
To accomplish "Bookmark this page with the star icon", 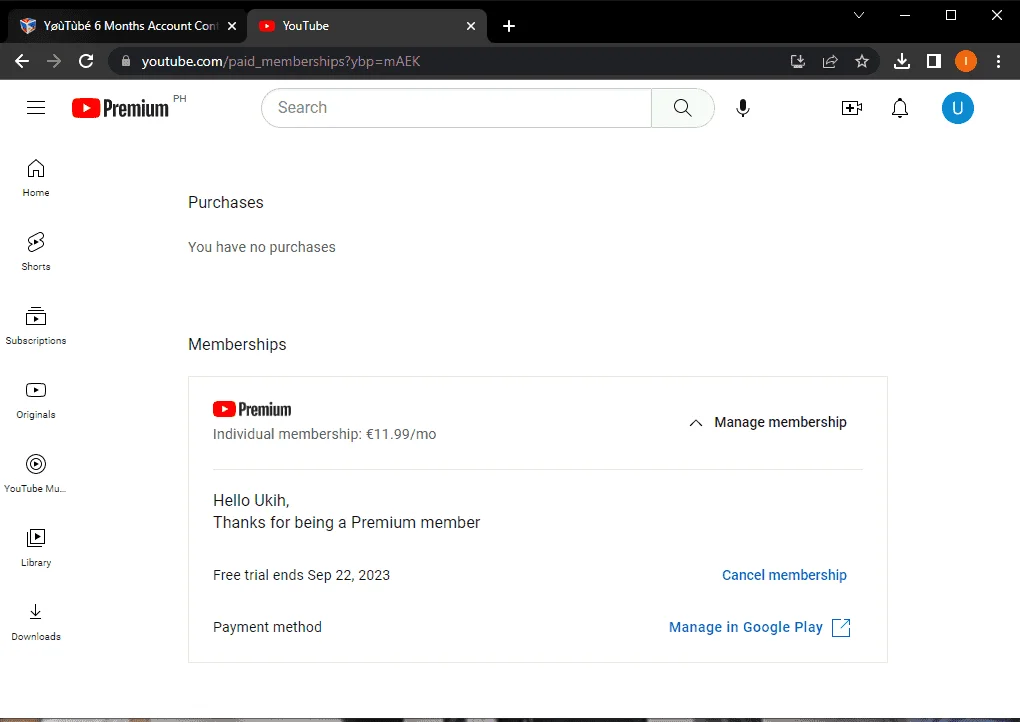I will click(862, 61).
